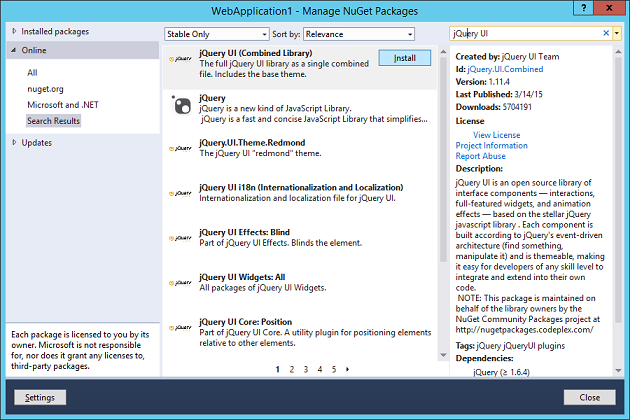Image resolution: width=630 pixels, height=420 pixels.
Task: Select jQuery UI Effects: Blind title
Action: coord(244,232)
